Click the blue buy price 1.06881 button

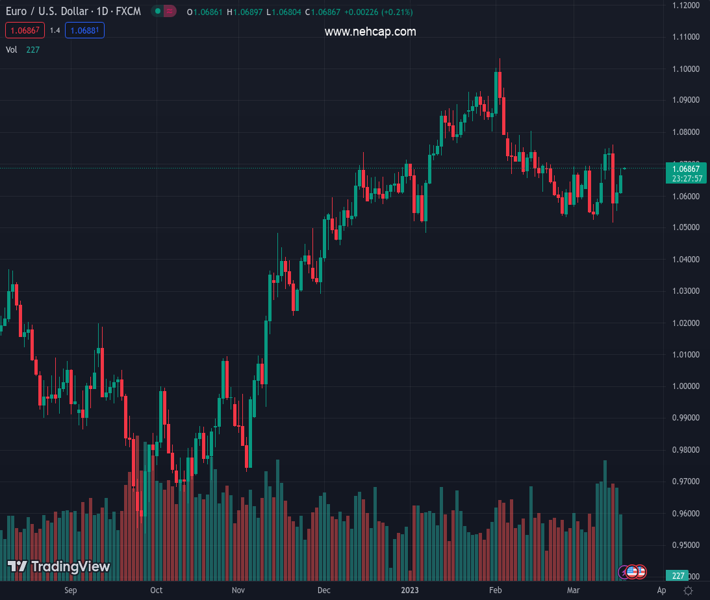tap(84, 31)
